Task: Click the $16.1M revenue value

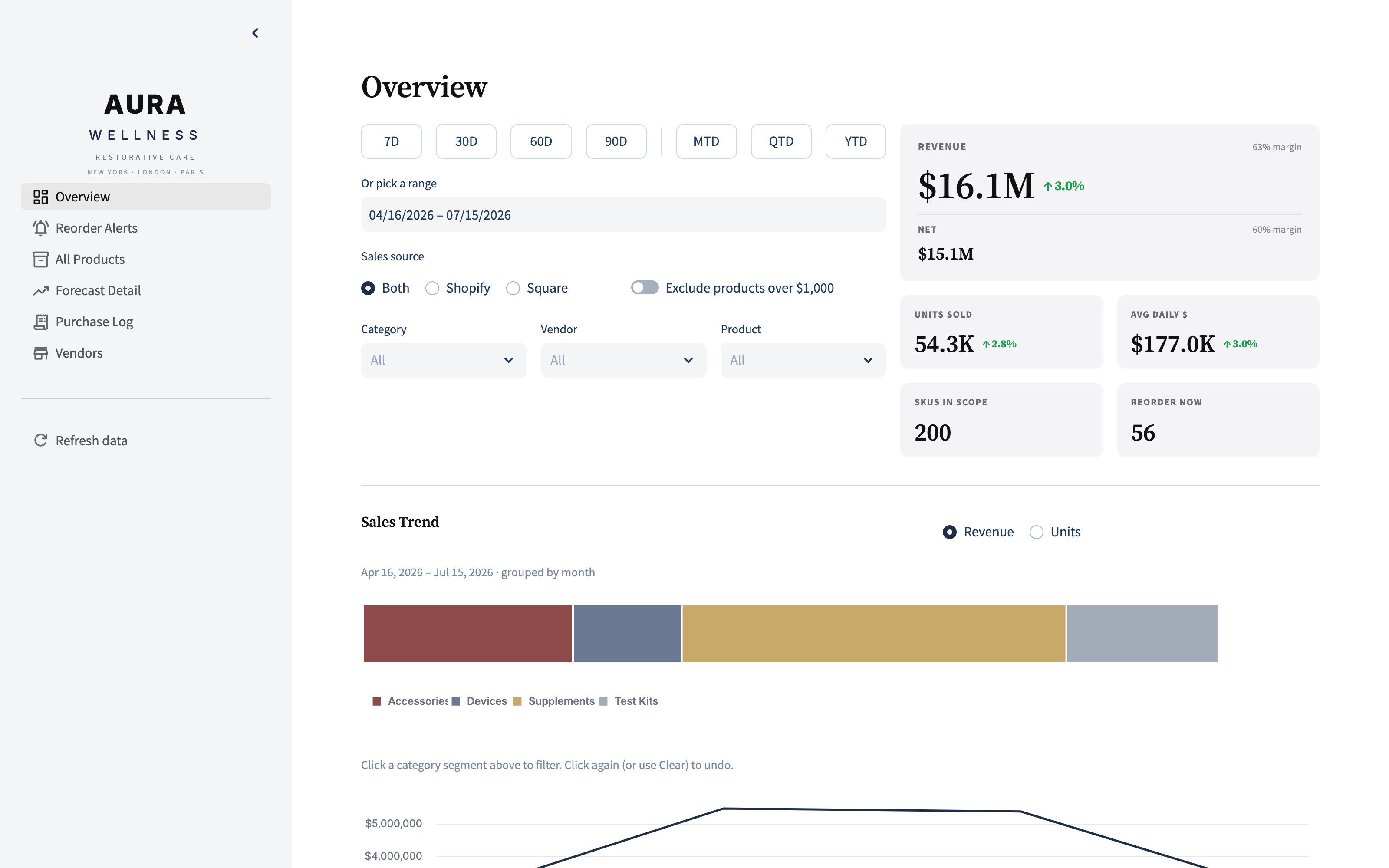Action: coord(976,186)
